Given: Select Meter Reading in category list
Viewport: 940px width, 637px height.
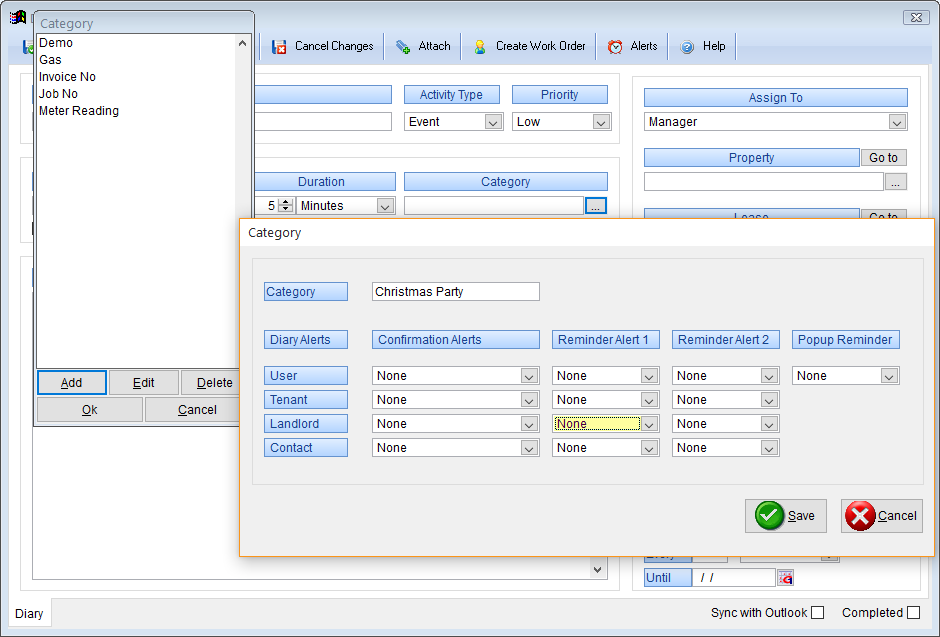Looking at the screenshot, I should [x=79, y=111].
